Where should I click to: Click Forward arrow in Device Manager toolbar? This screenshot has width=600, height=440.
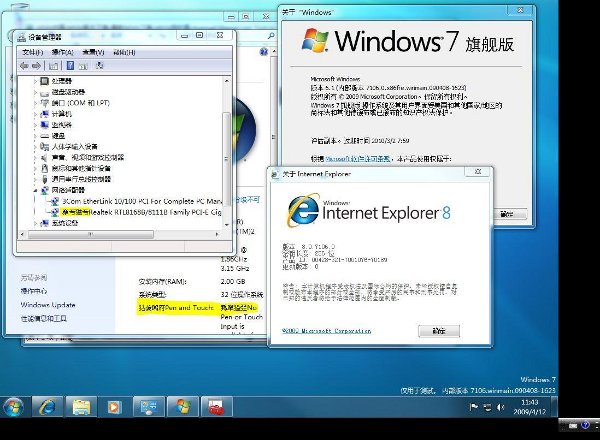(36, 66)
